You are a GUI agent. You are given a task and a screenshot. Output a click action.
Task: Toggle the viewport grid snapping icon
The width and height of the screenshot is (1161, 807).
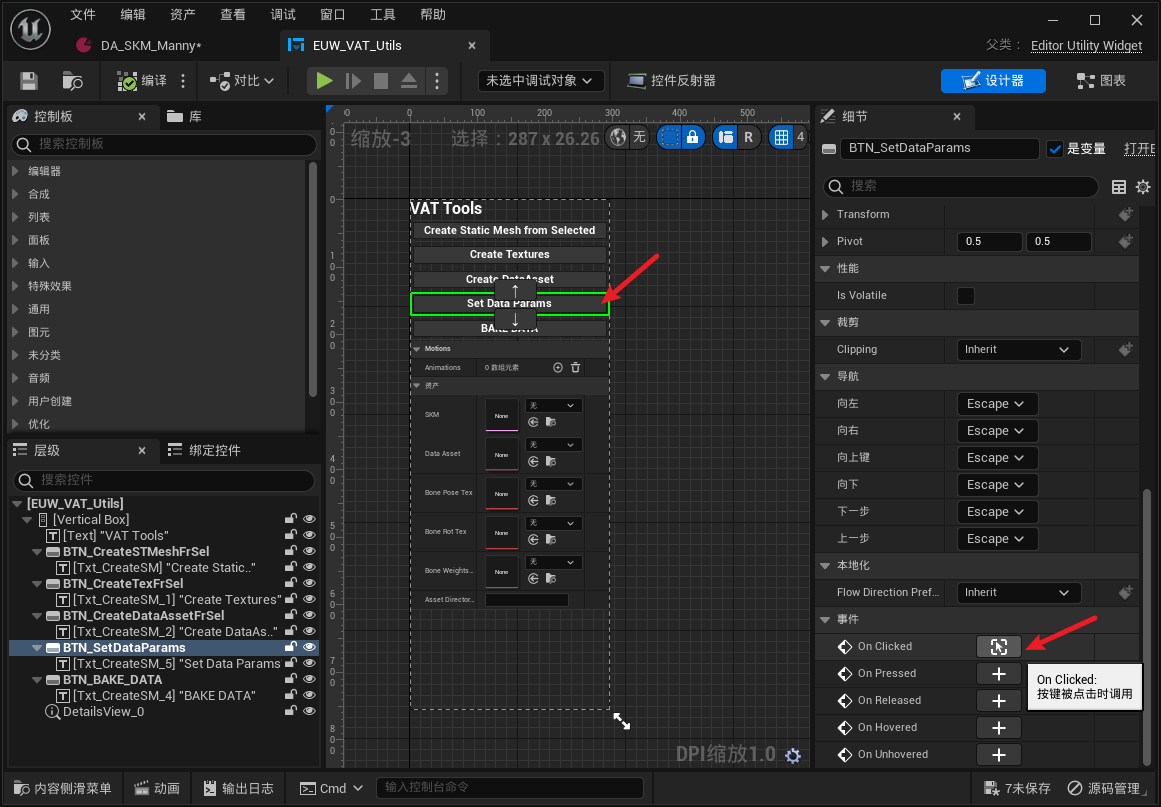pos(782,137)
